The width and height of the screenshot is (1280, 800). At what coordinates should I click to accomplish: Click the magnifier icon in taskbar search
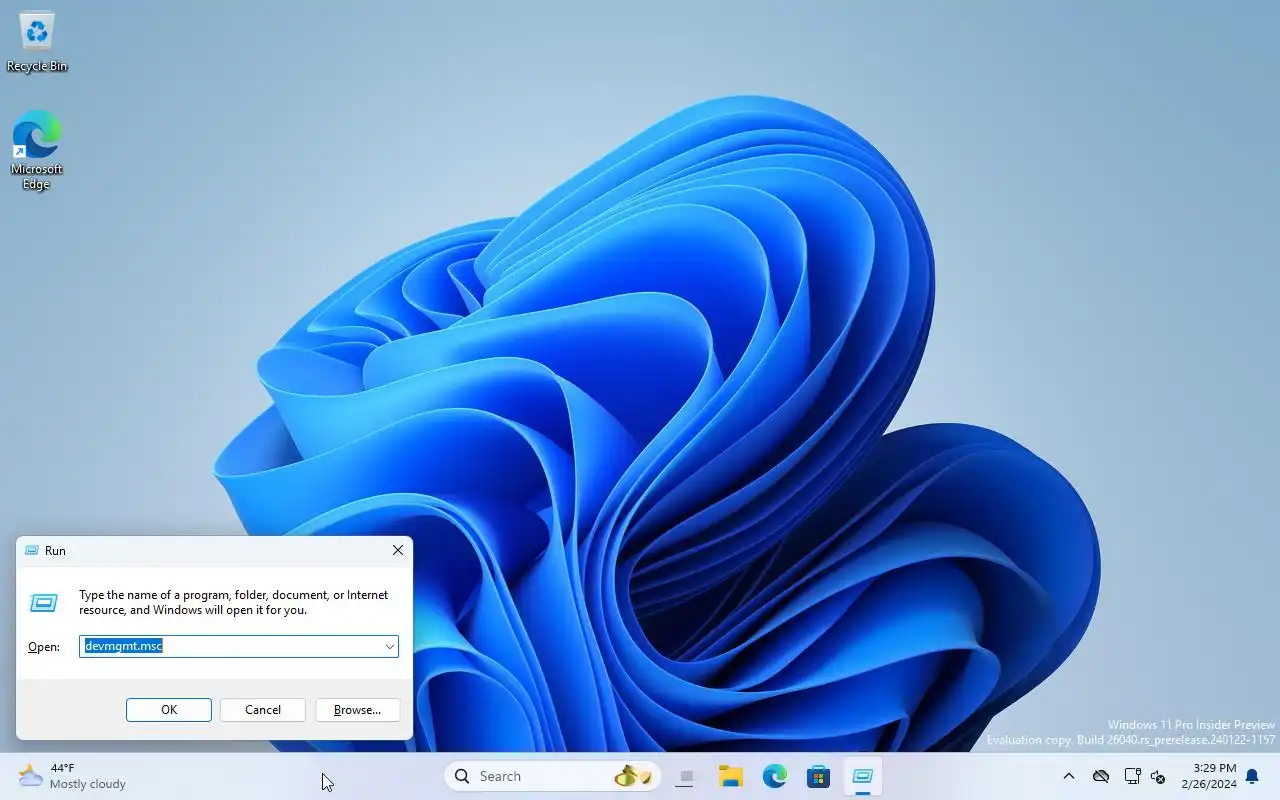pos(462,776)
